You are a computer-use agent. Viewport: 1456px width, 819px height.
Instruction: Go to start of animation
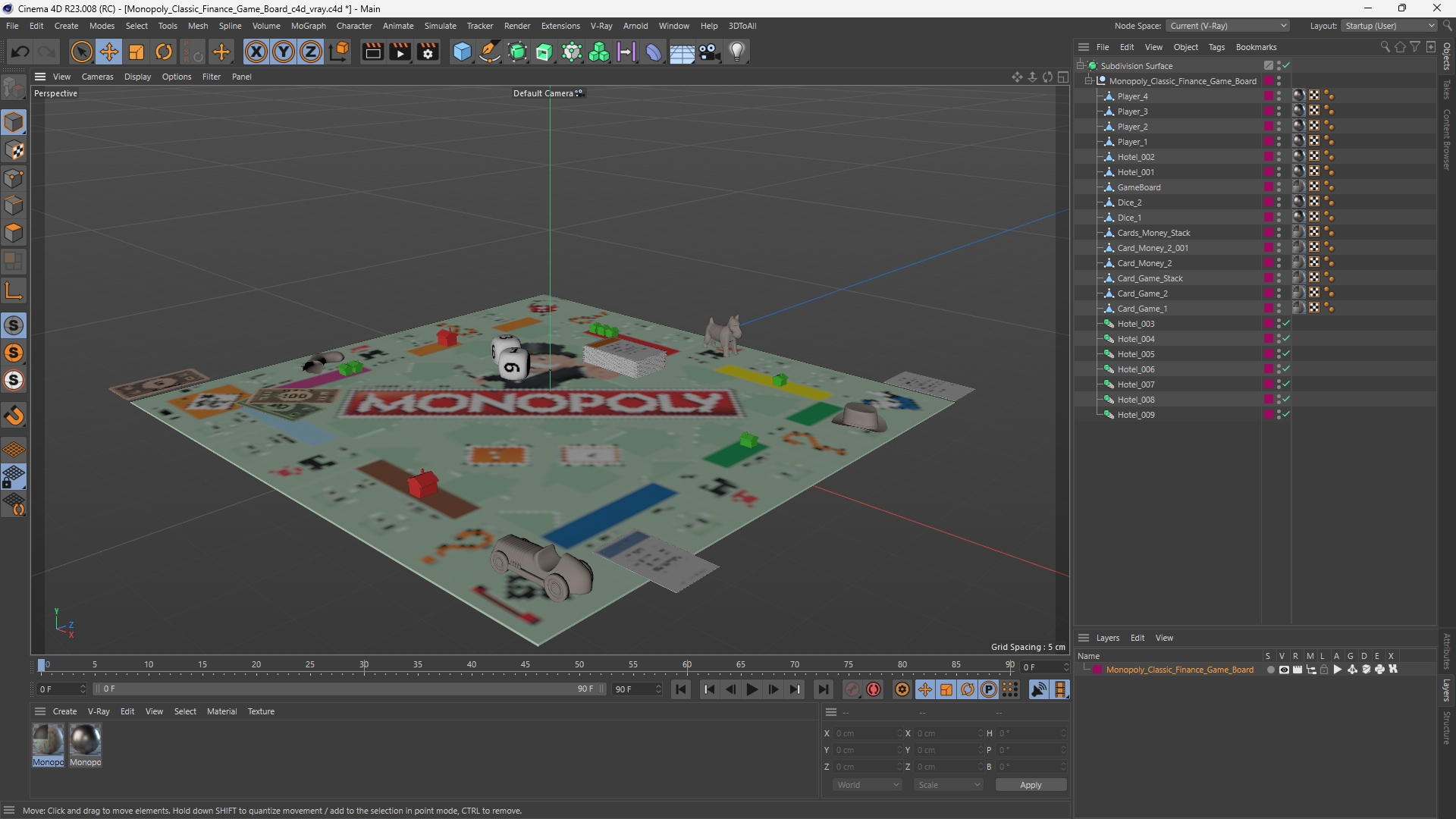681,689
